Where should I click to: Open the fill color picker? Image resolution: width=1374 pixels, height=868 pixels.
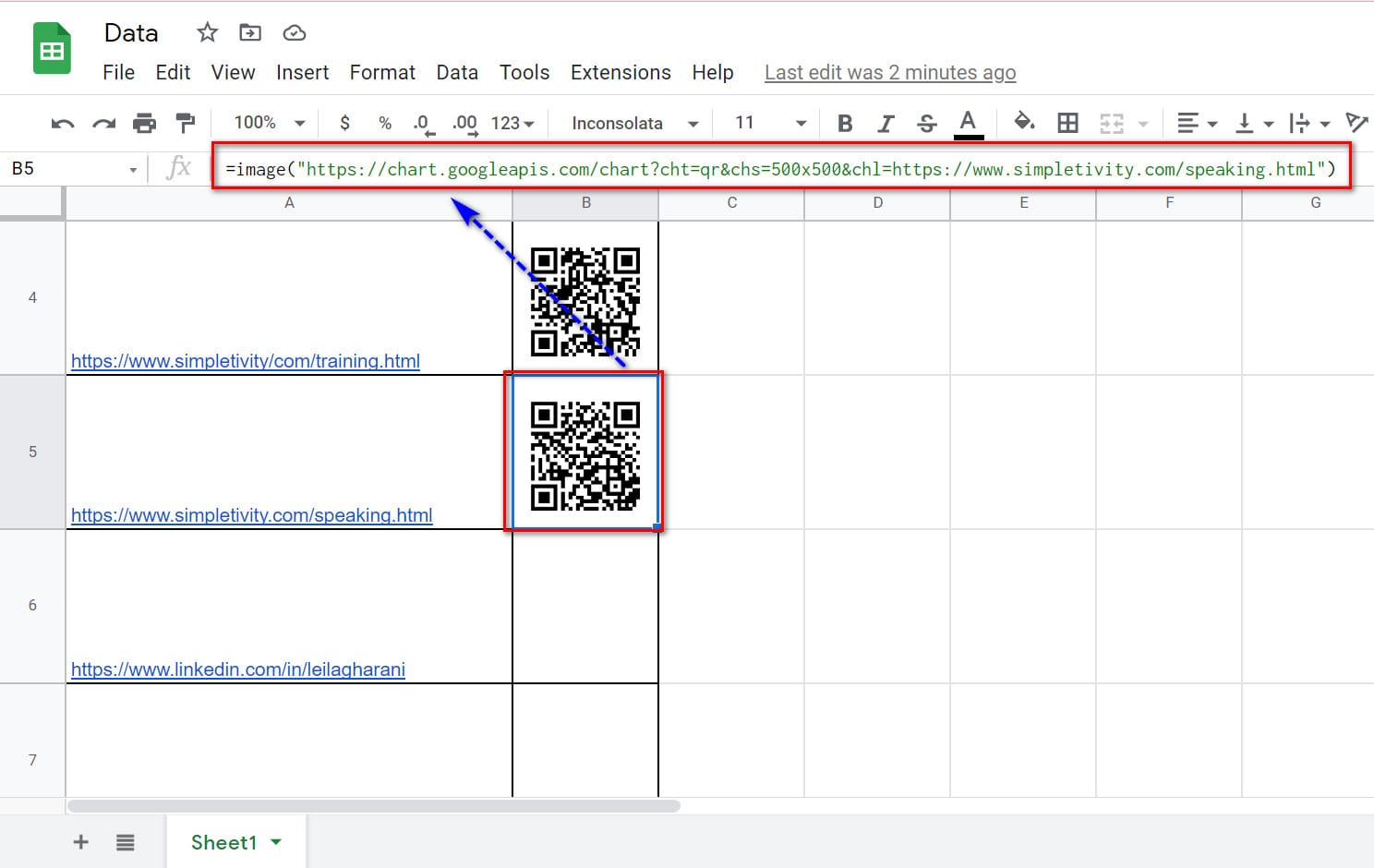point(1024,122)
